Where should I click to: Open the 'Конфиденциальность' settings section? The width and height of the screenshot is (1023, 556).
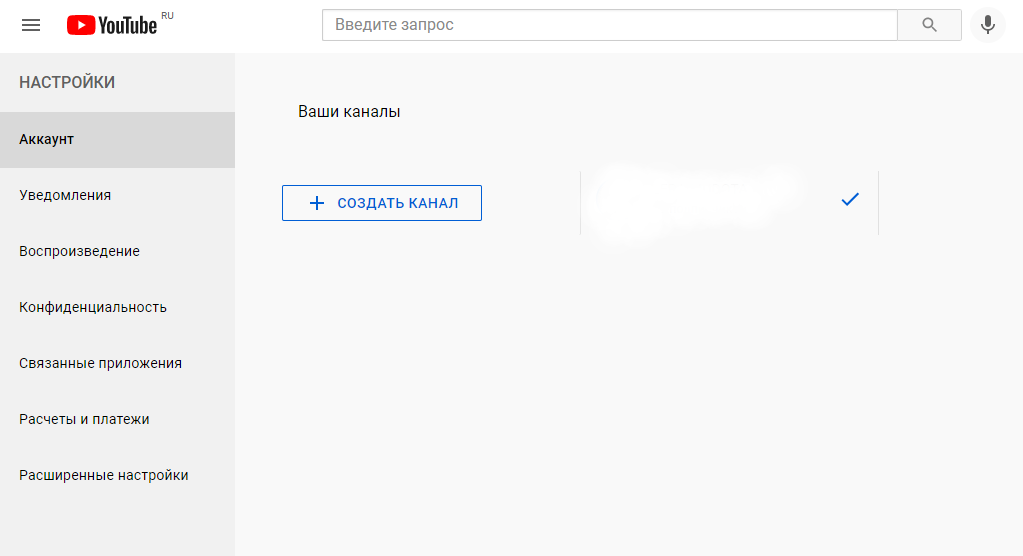117,307
